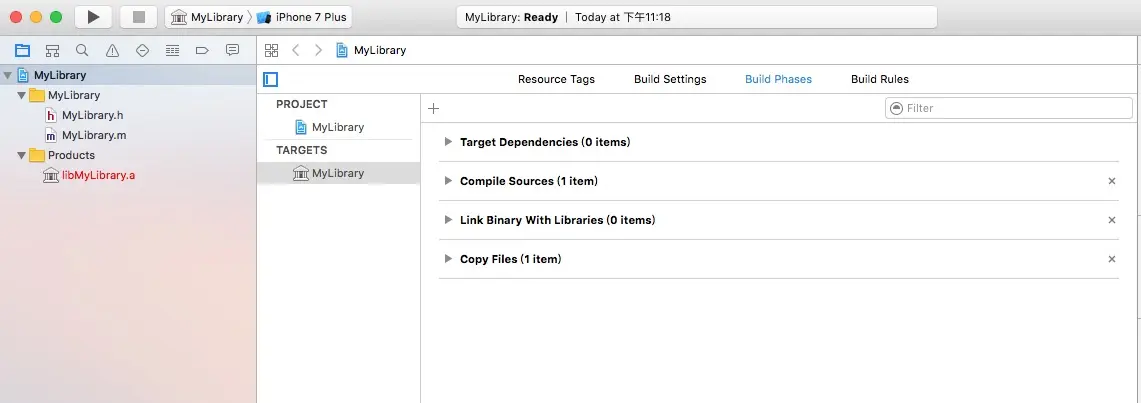Click the Link Binary With Libraries title
The height and width of the screenshot is (403, 1141).
[557, 220]
